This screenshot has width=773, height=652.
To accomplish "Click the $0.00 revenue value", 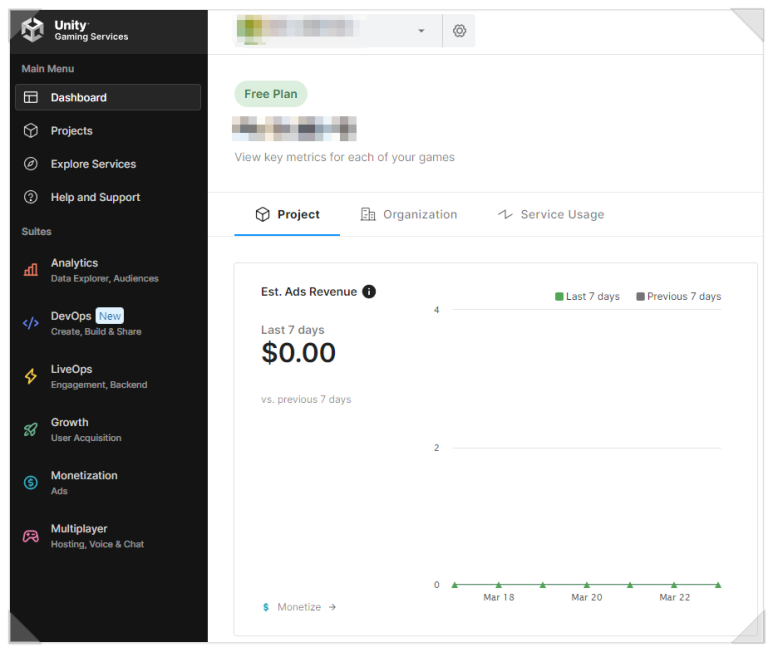I will coord(298,353).
